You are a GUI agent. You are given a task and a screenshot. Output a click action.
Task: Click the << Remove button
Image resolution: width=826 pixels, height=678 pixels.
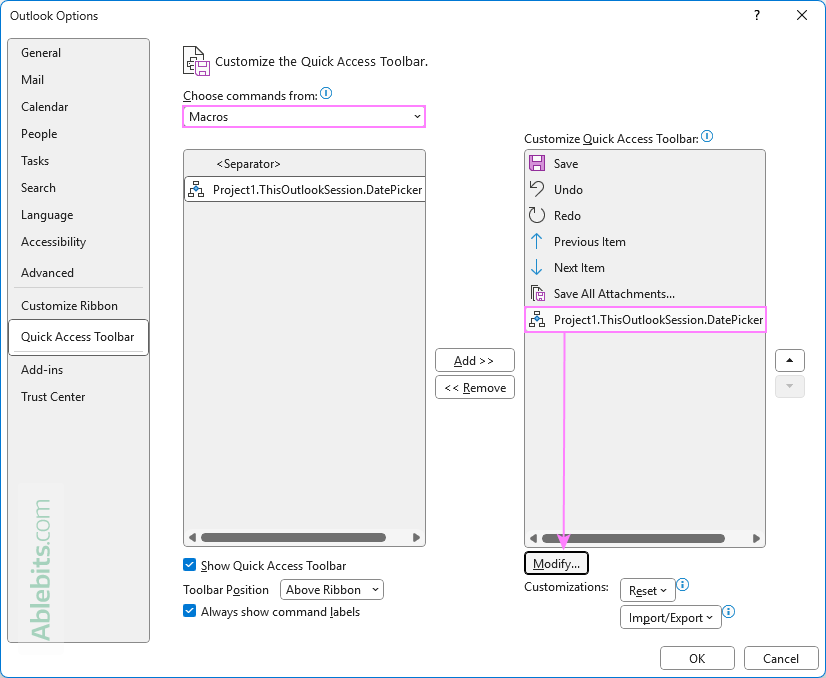click(x=475, y=387)
